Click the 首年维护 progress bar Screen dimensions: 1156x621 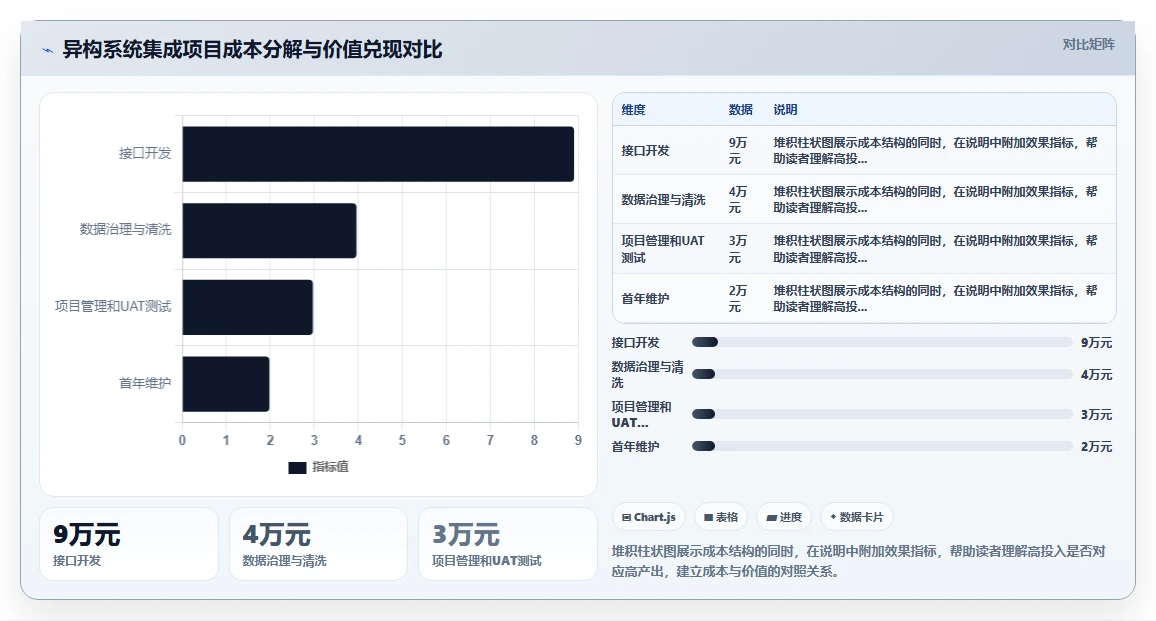pos(882,445)
